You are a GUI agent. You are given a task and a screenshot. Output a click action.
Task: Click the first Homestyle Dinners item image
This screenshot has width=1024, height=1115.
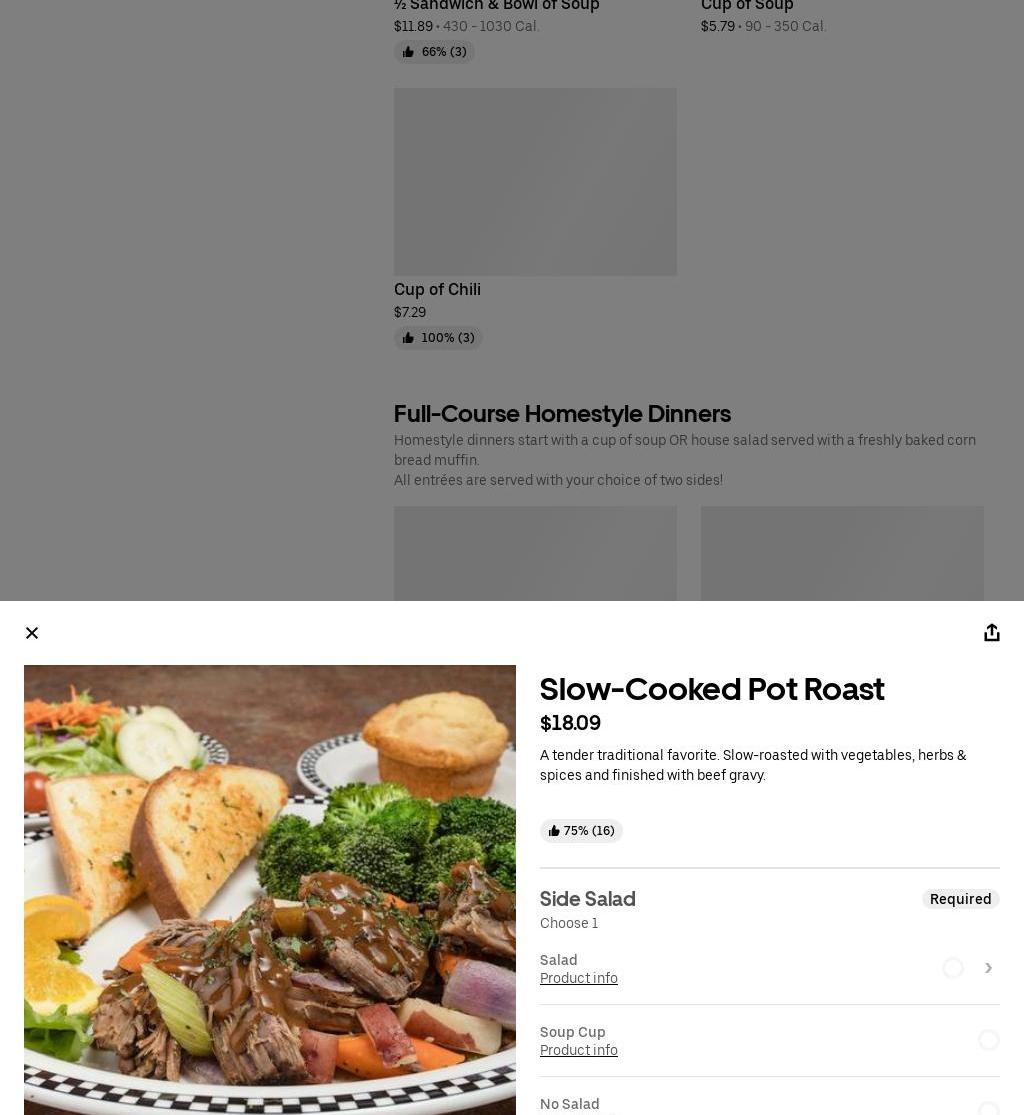coord(535,553)
